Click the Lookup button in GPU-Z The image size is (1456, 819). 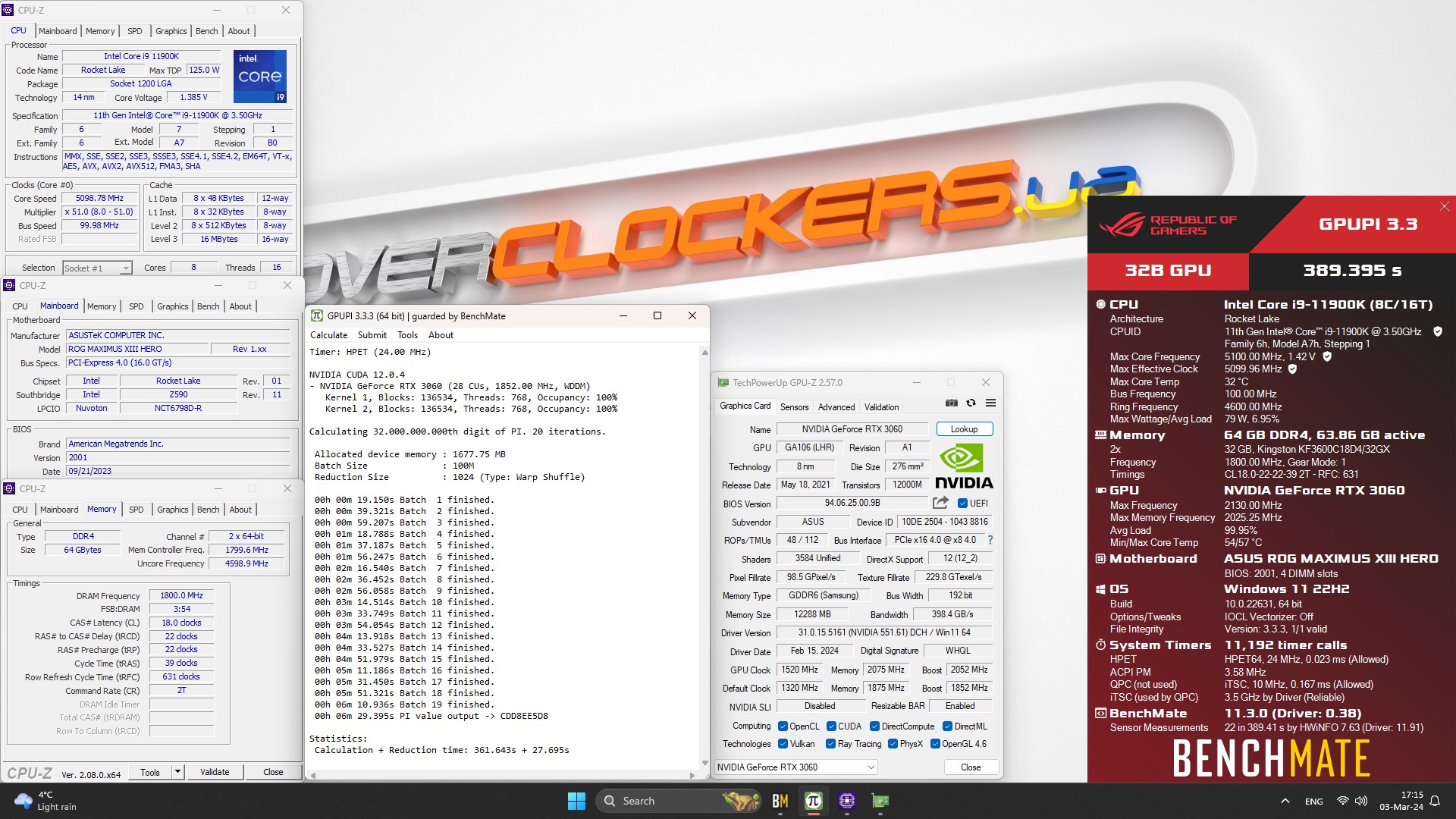click(x=964, y=428)
